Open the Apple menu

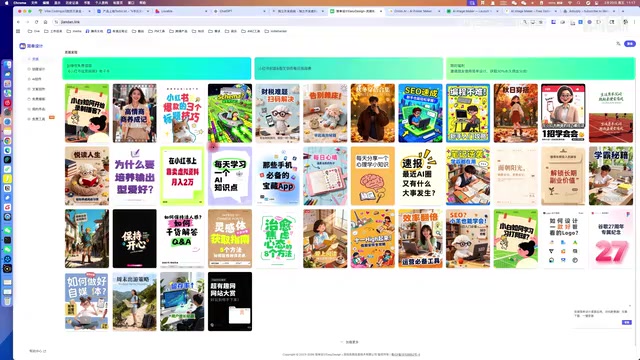click(6, 2)
